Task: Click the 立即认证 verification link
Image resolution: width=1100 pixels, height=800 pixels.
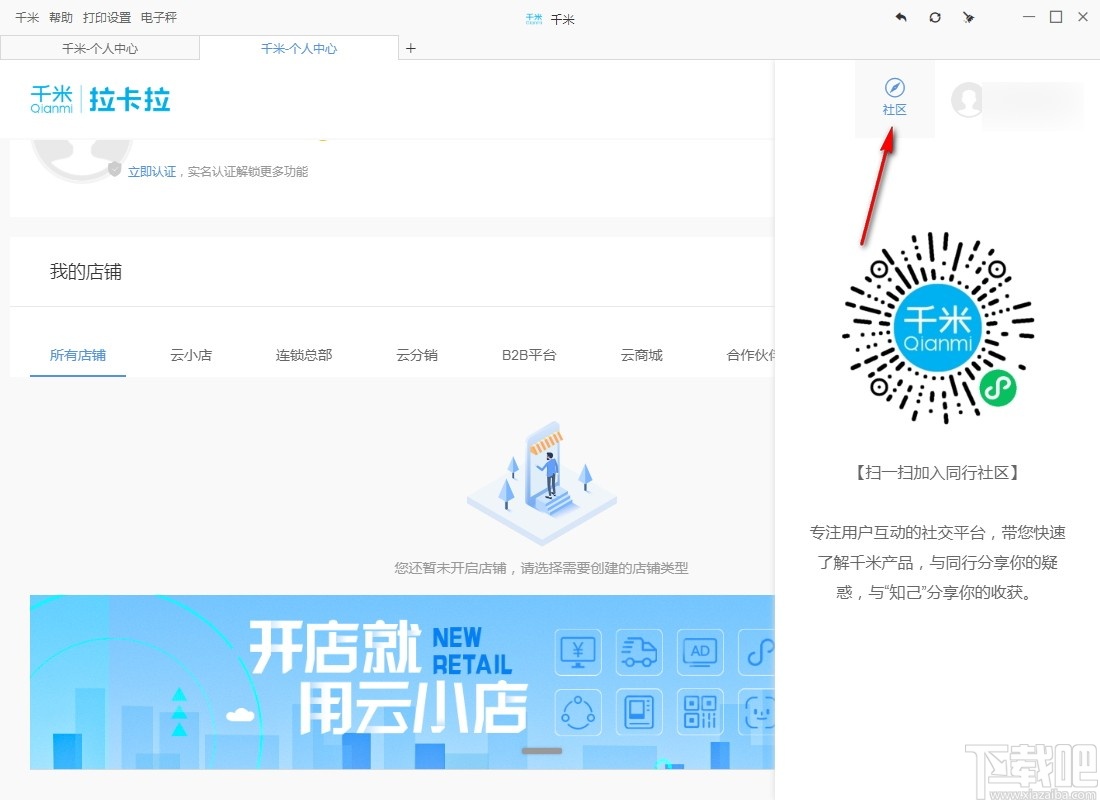Action: [152, 171]
